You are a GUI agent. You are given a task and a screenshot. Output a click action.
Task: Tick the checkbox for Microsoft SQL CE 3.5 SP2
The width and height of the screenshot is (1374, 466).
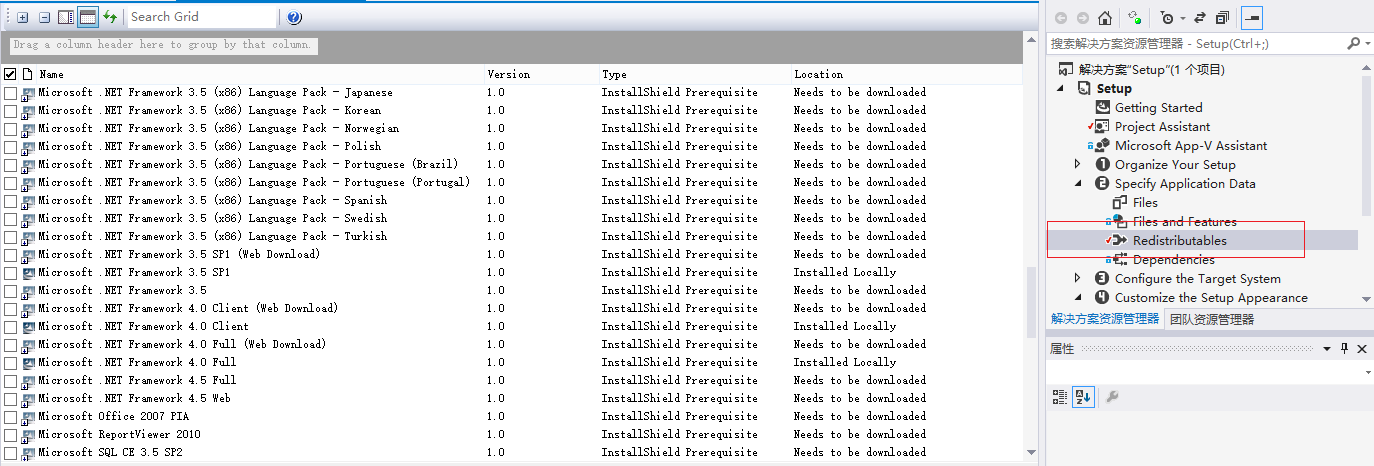coord(11,453)
